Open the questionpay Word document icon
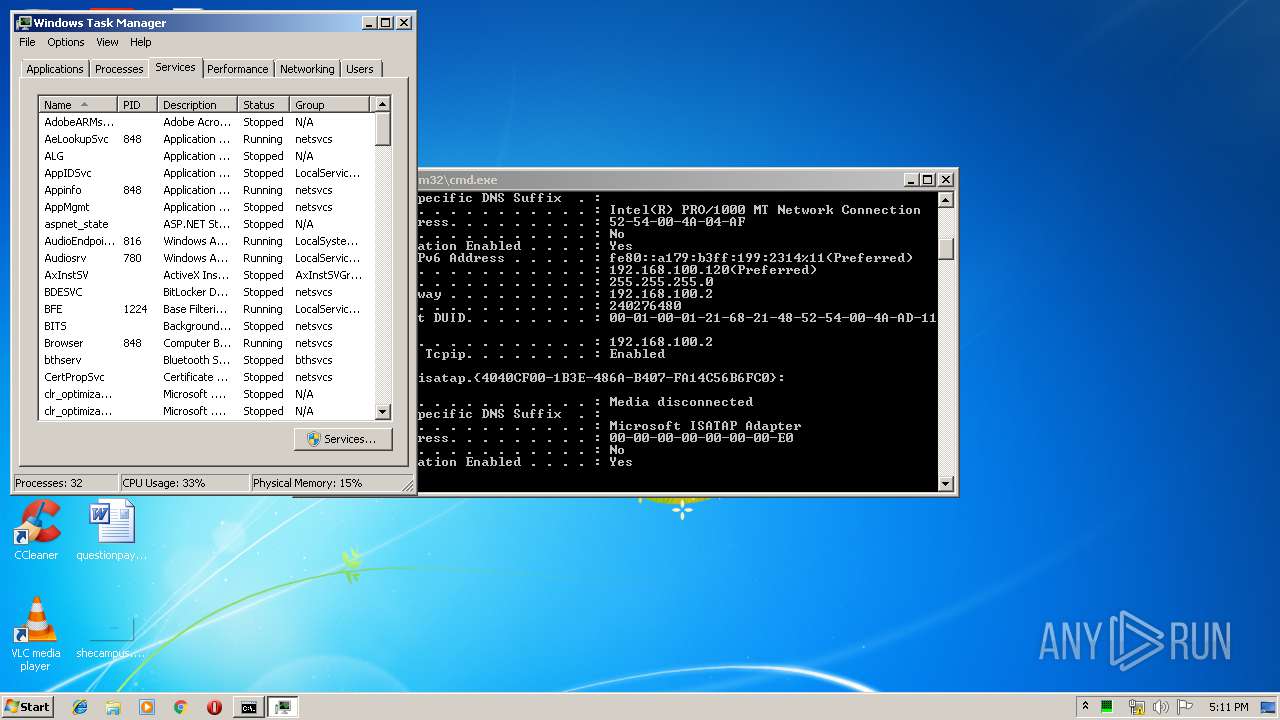The height and width of the screenshot is (720, 1280). pos(112,530)
